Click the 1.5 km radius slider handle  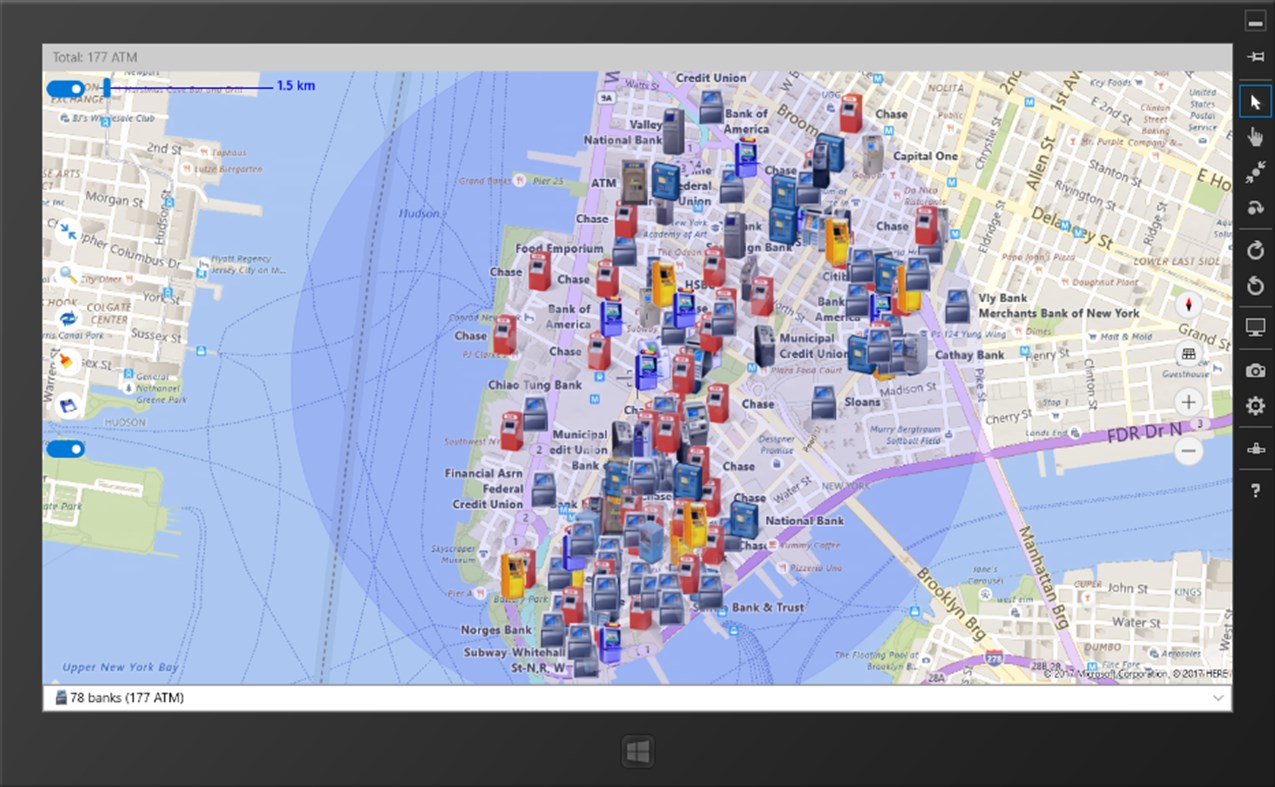tap(108, 88)
